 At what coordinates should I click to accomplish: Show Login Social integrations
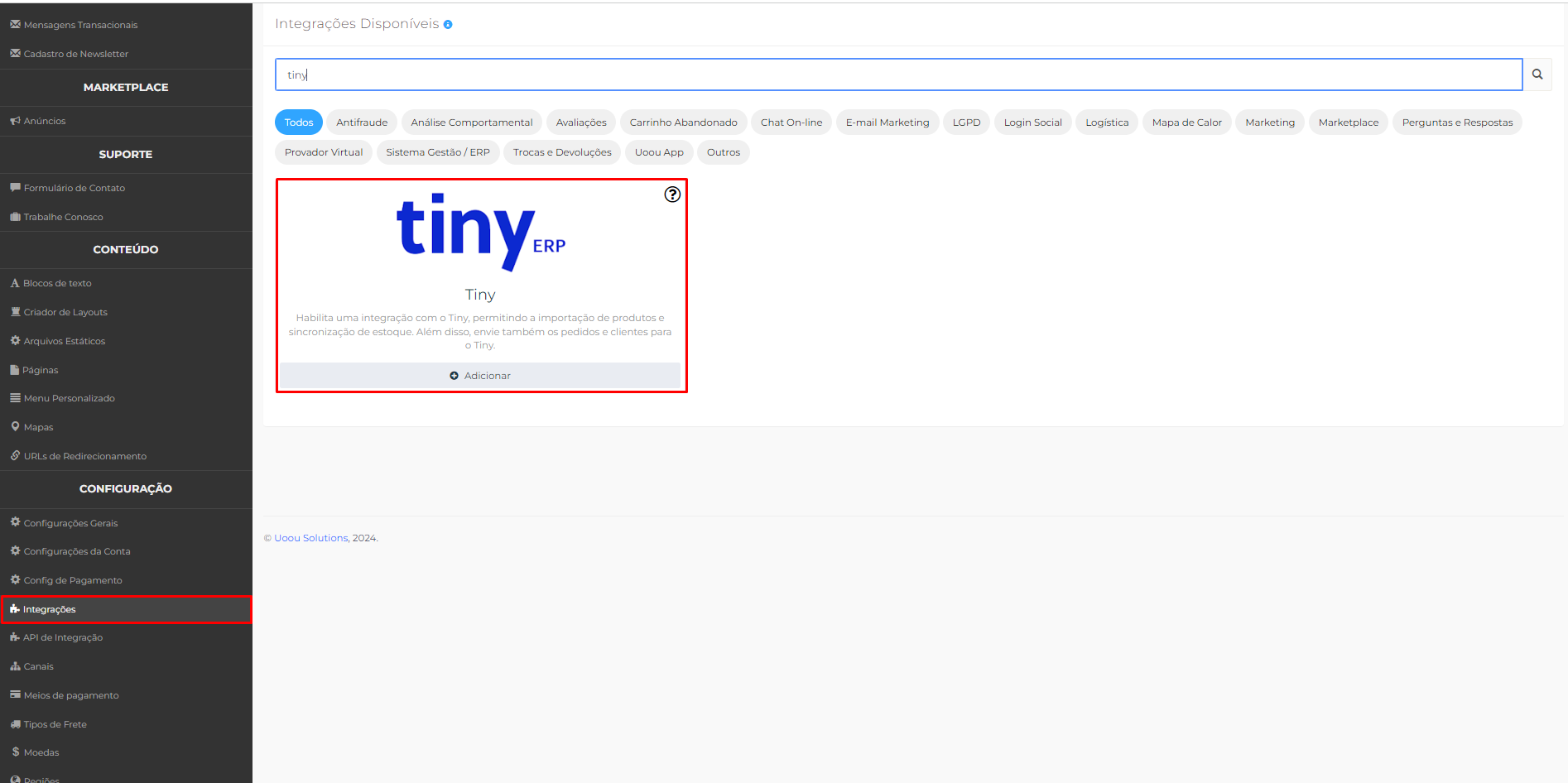pyautogui.click(x=1033, y=122)
